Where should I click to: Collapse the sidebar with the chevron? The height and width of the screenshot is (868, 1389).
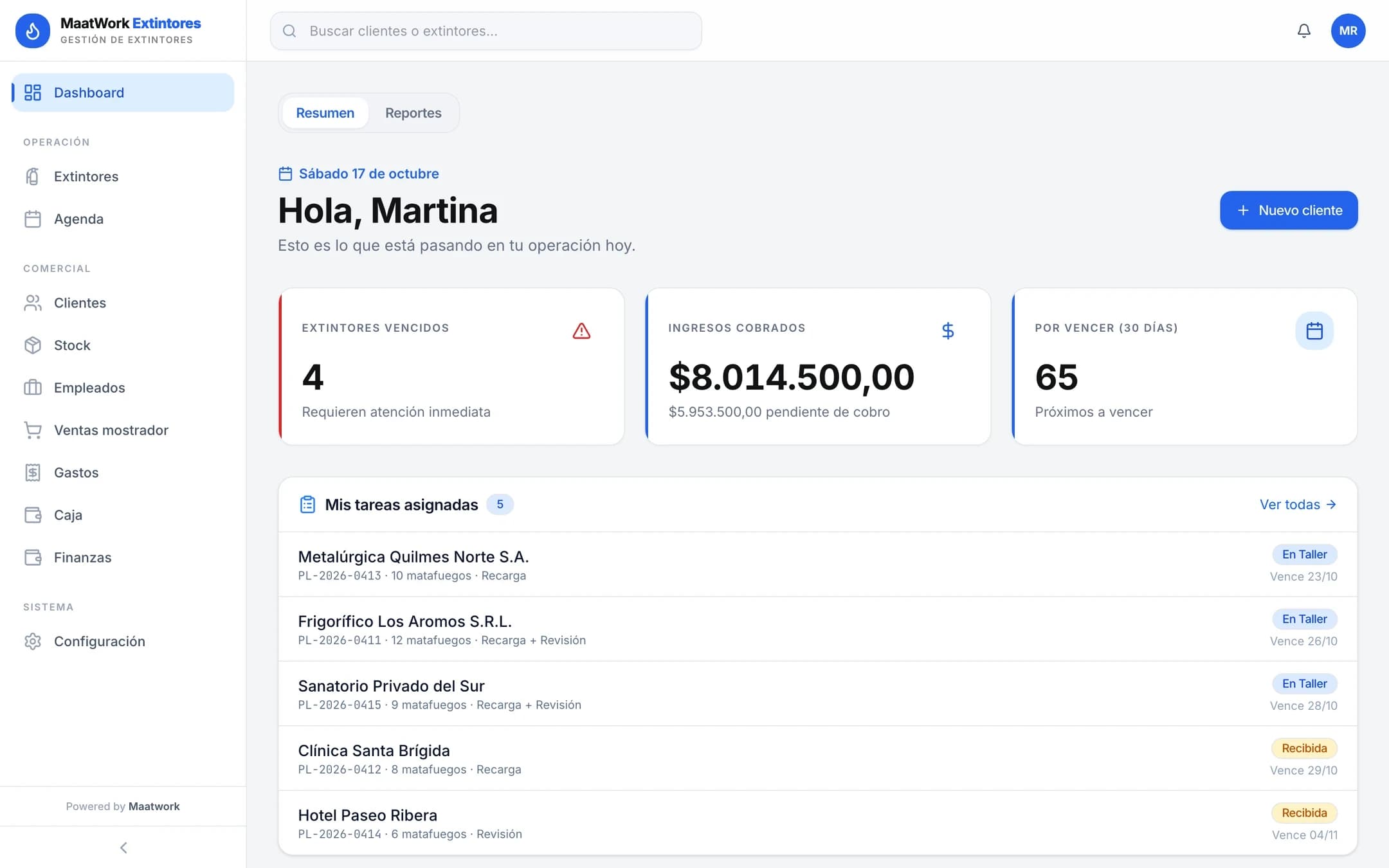[123, 847]
